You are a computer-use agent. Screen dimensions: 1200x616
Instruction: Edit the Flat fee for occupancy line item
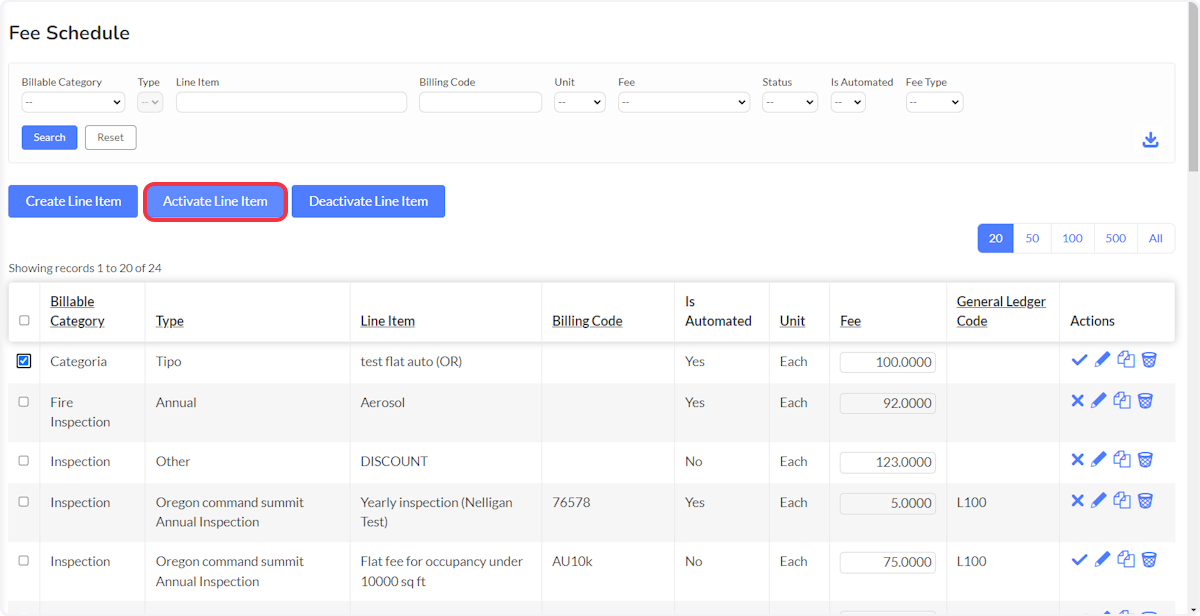coord(1102,560)
